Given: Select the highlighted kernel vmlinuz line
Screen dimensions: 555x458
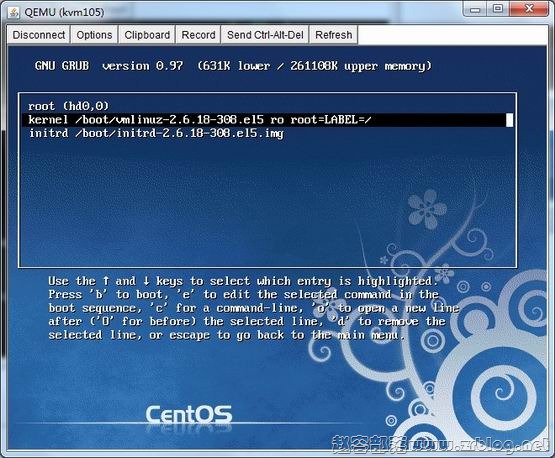Looking at the screenshot, I should coord(267,120).
